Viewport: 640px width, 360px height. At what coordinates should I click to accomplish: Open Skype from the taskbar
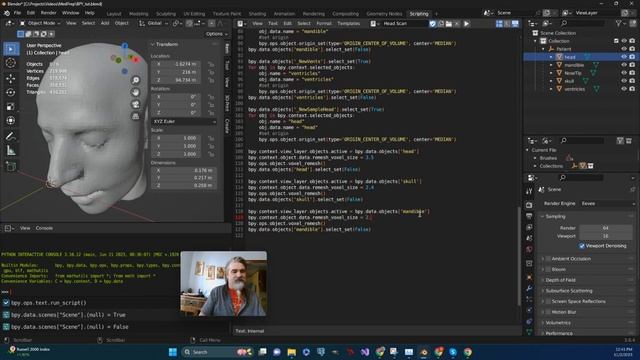[453, 352]
